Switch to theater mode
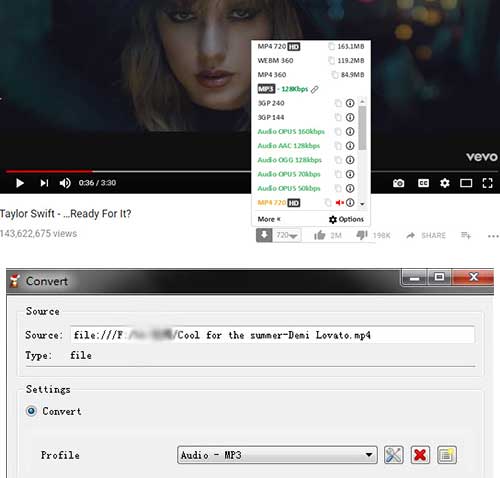 [466, 183]
